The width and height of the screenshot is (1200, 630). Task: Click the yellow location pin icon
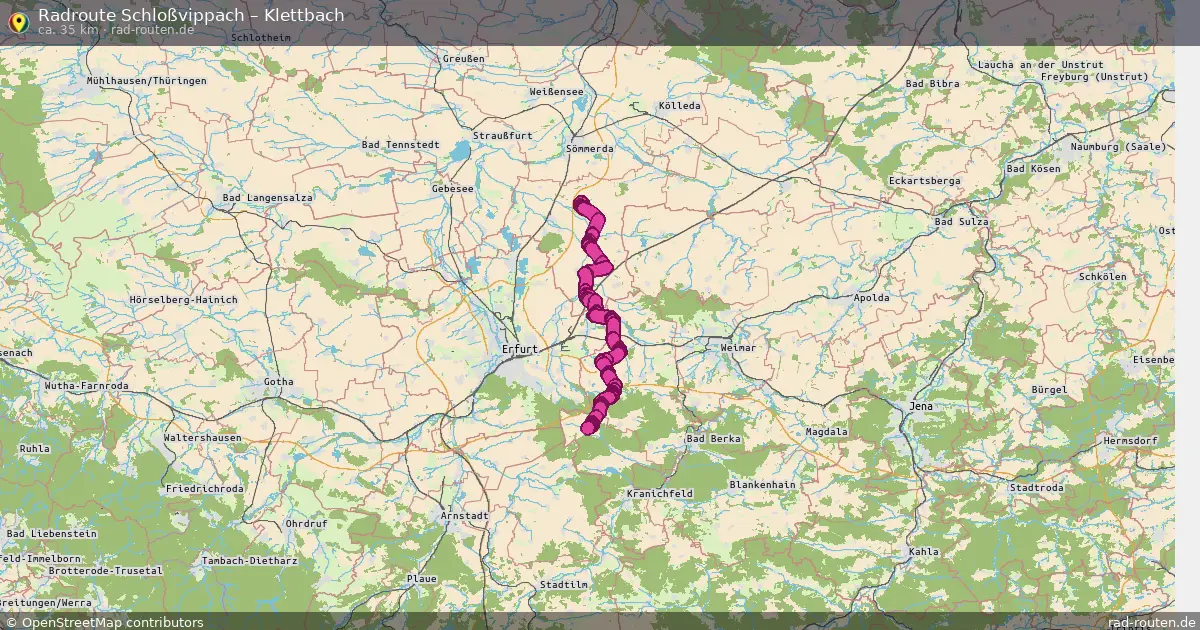coord(17,21)
